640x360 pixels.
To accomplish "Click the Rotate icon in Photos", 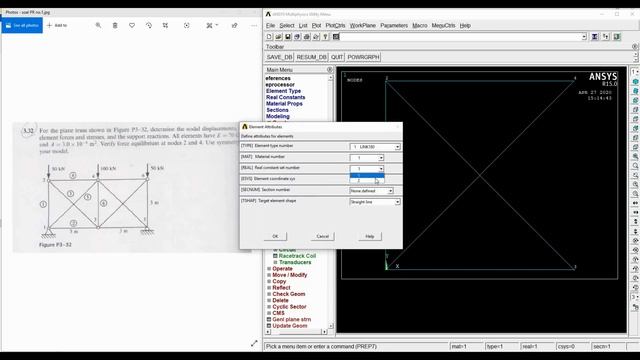I will [x=149, y=25].
